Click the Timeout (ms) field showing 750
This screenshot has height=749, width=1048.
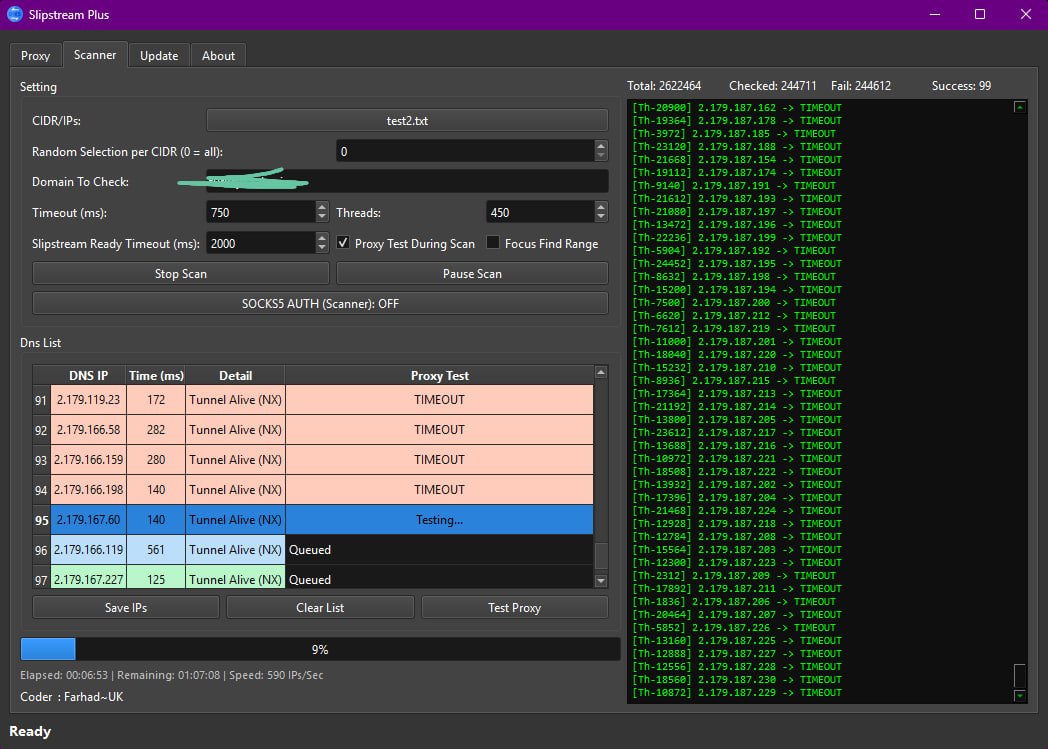tap(261, 212)
